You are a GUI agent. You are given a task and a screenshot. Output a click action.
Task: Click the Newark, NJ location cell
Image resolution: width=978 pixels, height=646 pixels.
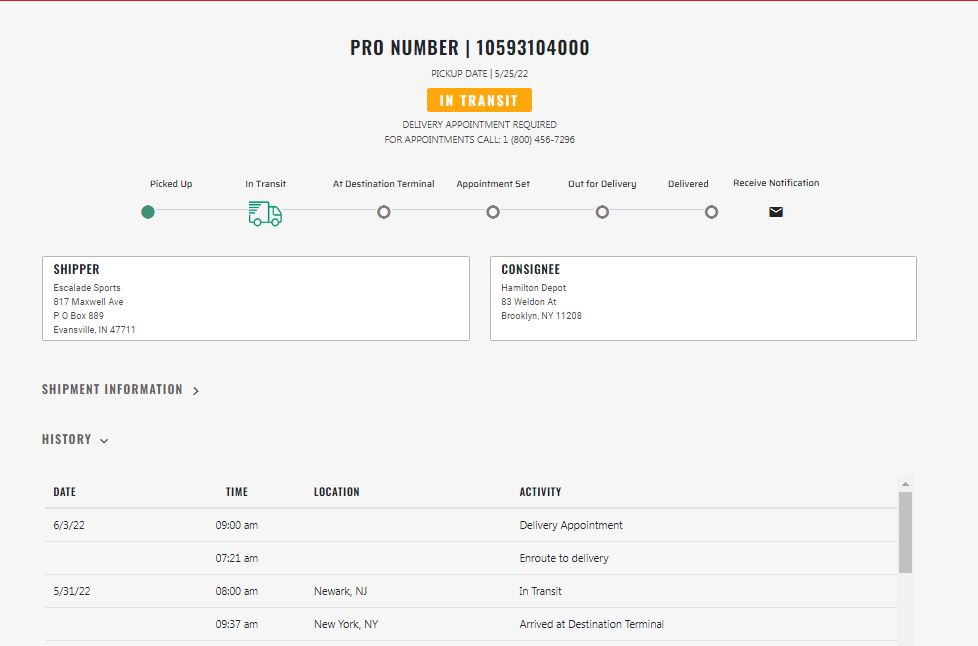click(x=340, y=591)
